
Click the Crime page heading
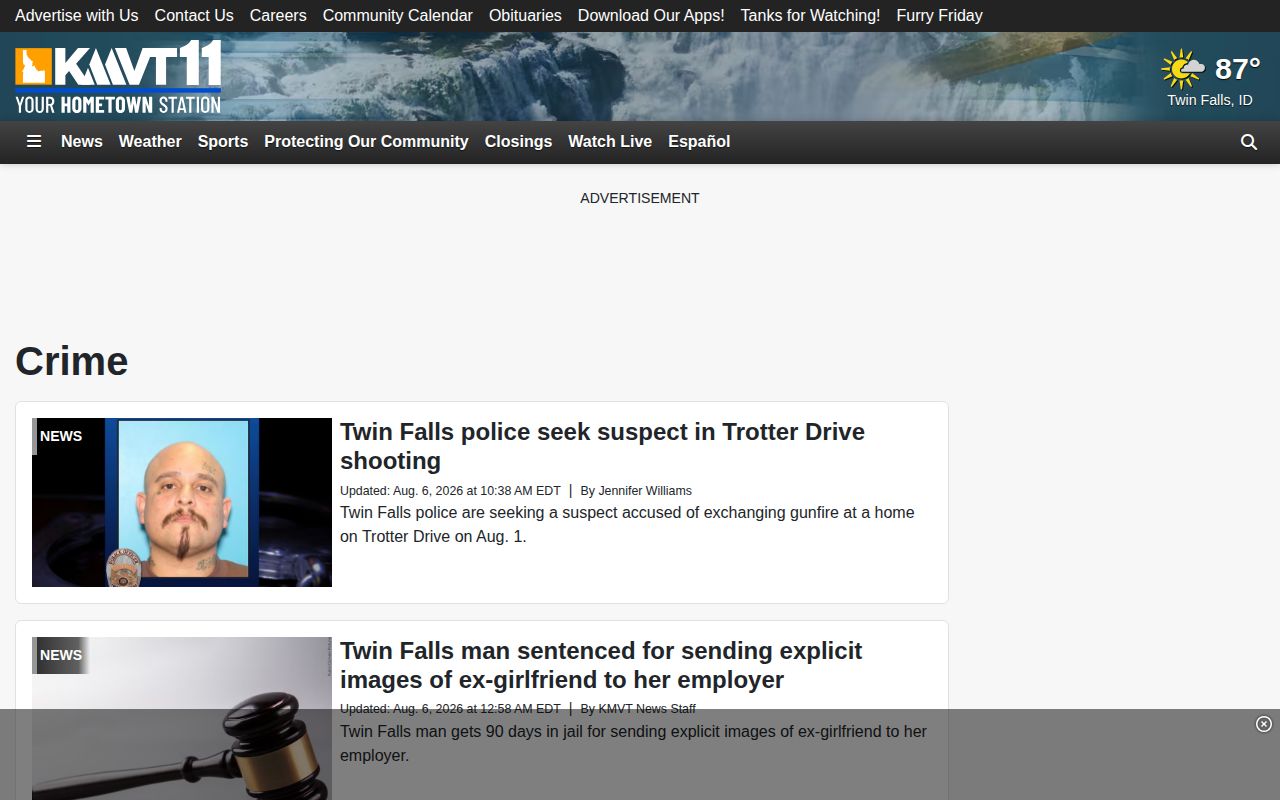[72, 361]
